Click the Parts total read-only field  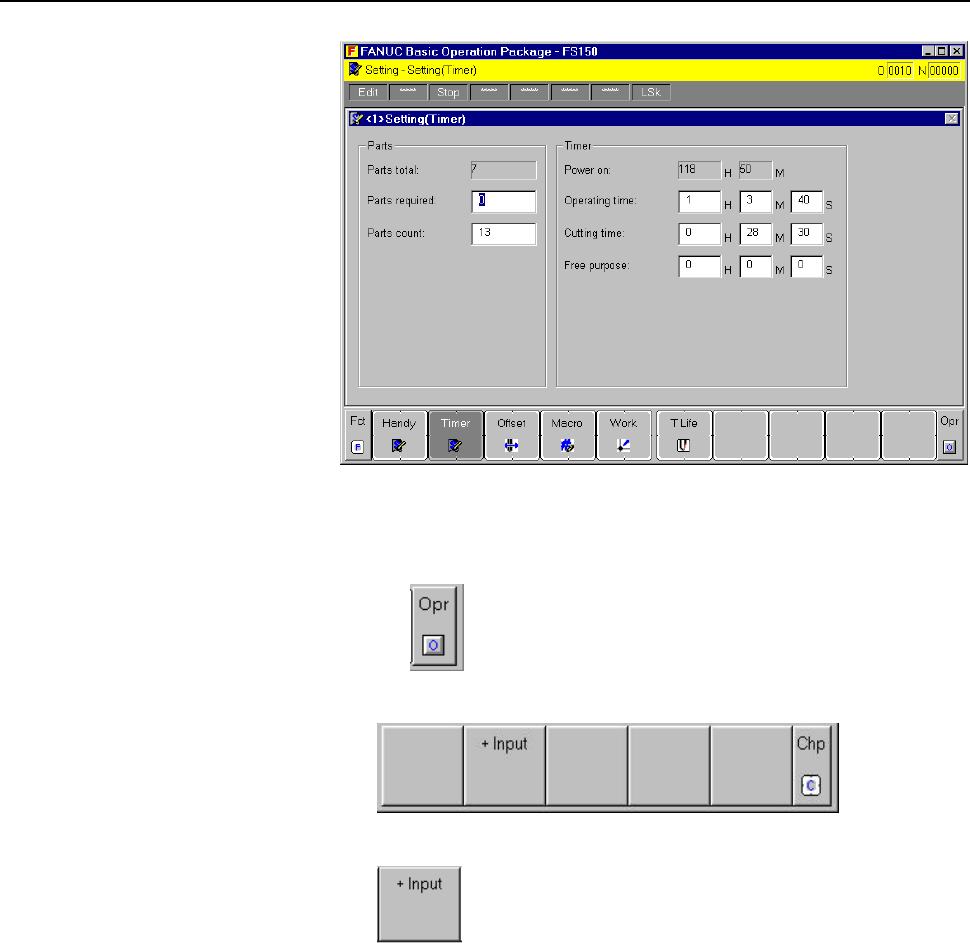click(x=504, y=170)
